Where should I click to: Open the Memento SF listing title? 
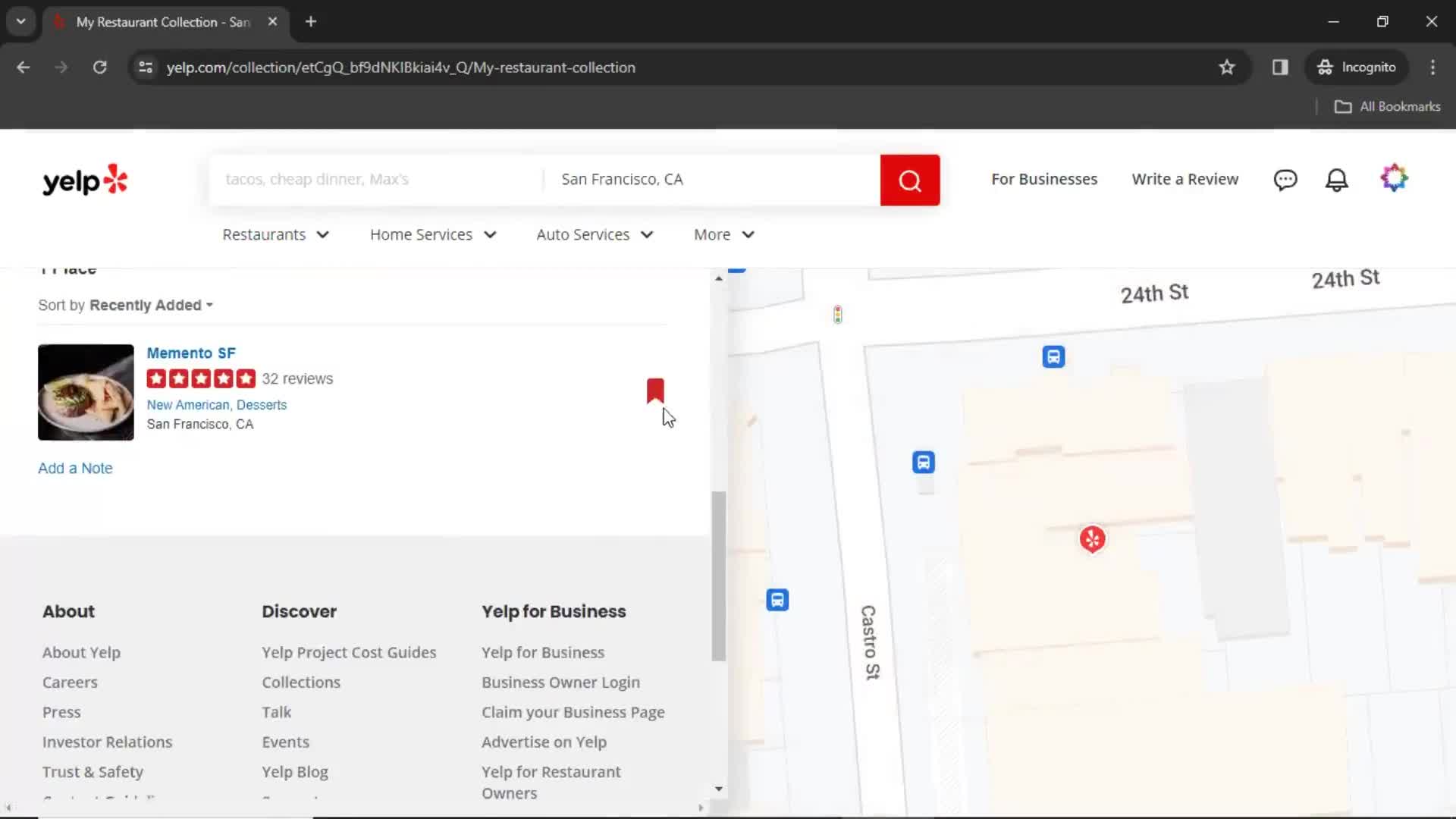191,353
